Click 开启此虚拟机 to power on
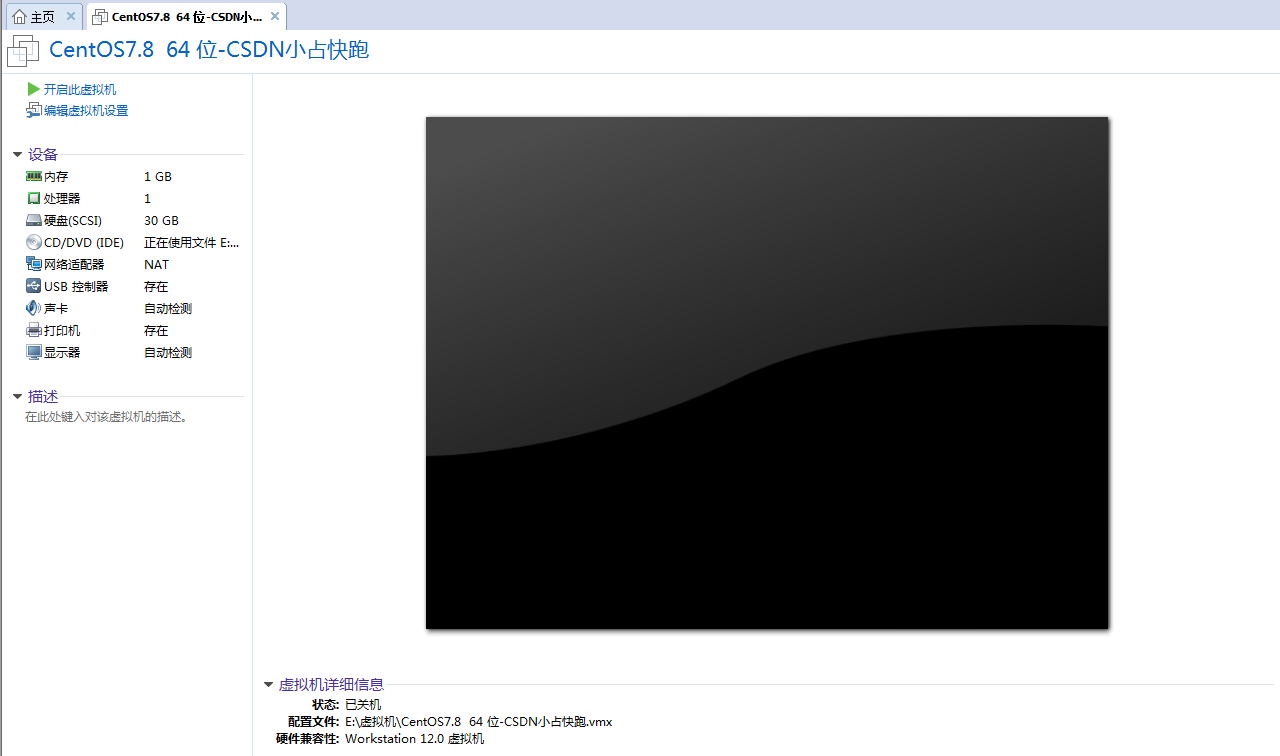This screenshot has width=1280, height=756. [x=79, y=89]
